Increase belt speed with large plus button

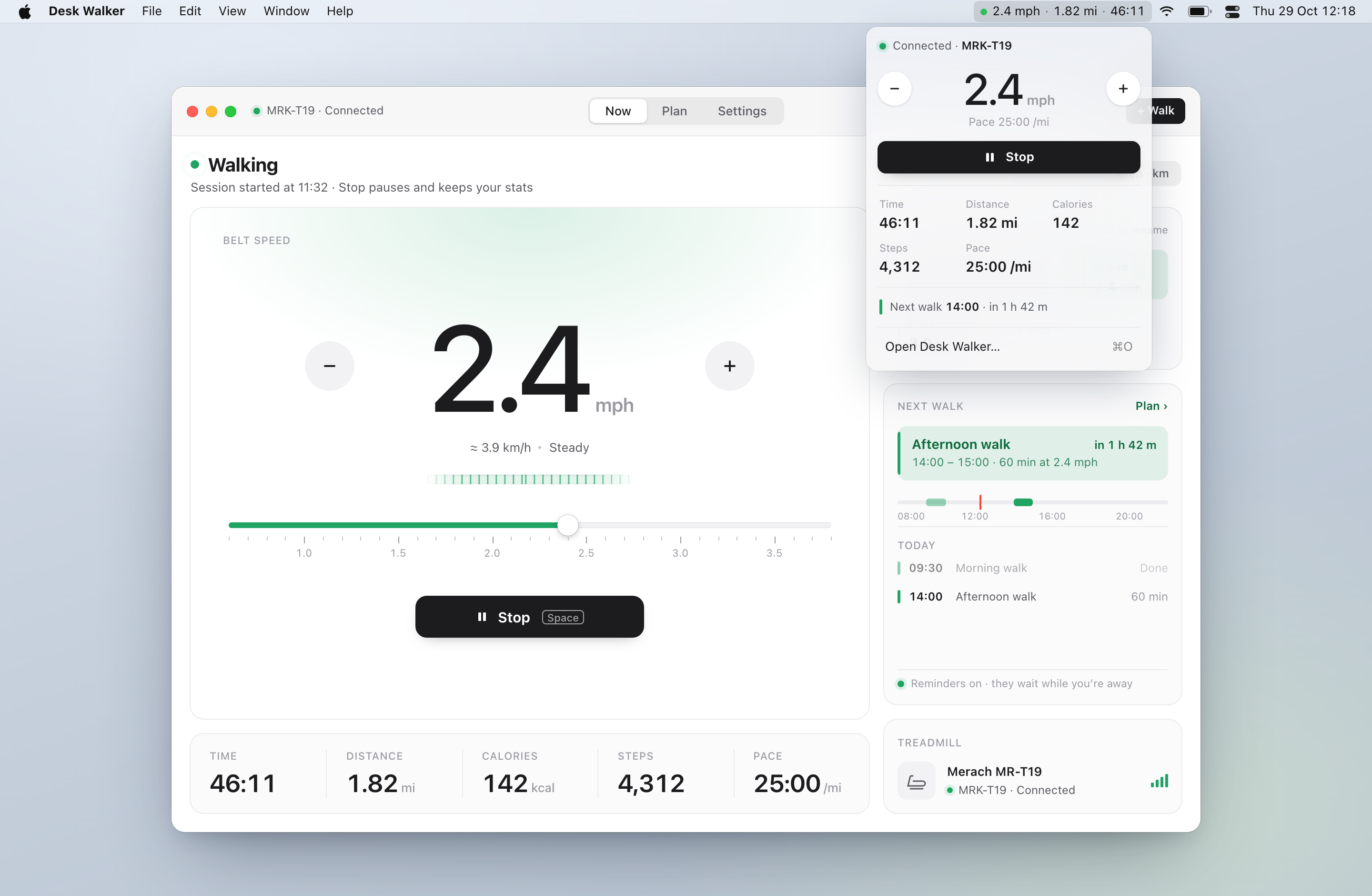coord(729,366)
